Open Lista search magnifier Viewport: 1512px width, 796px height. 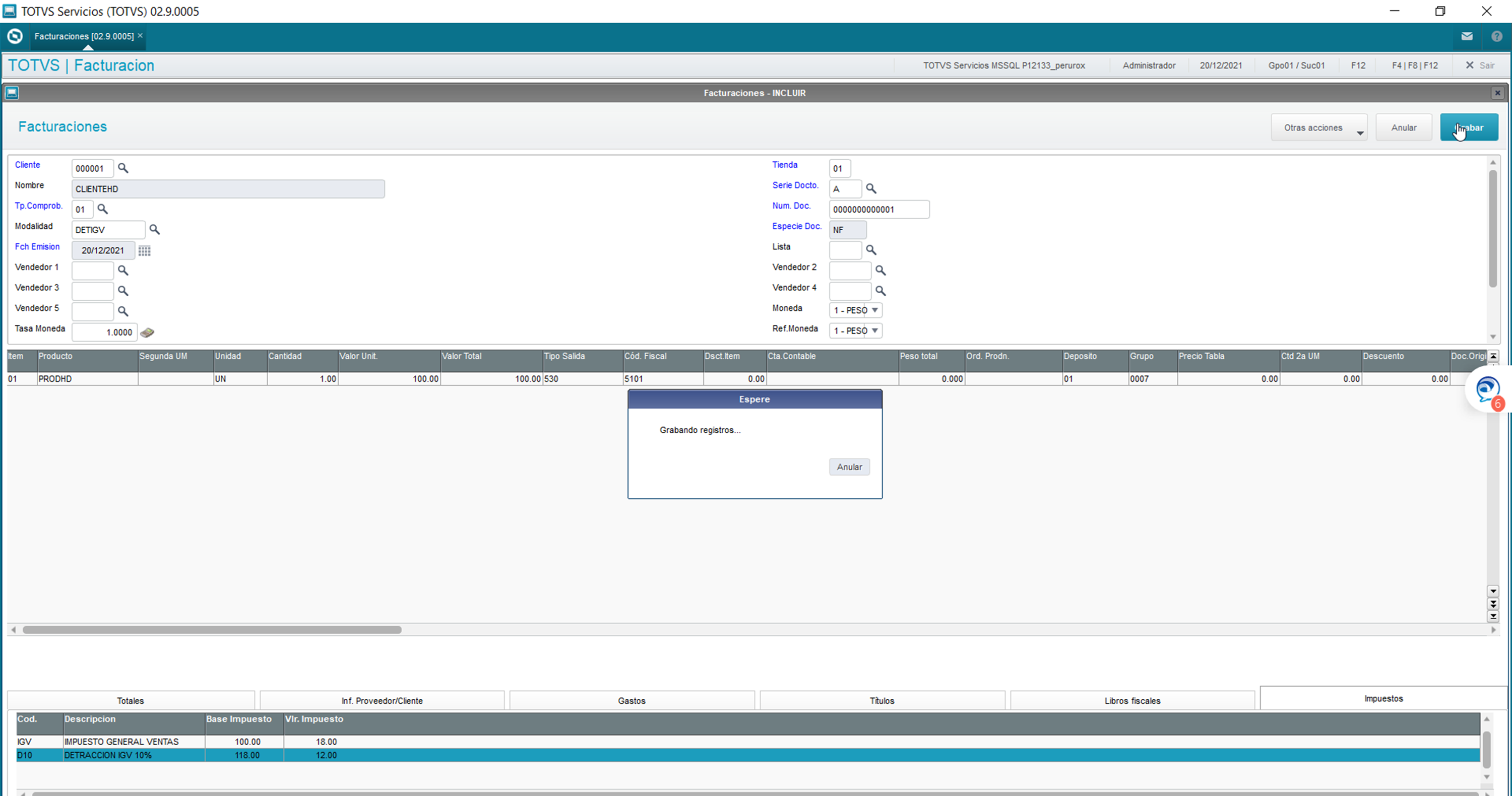[x=871, y=250]
